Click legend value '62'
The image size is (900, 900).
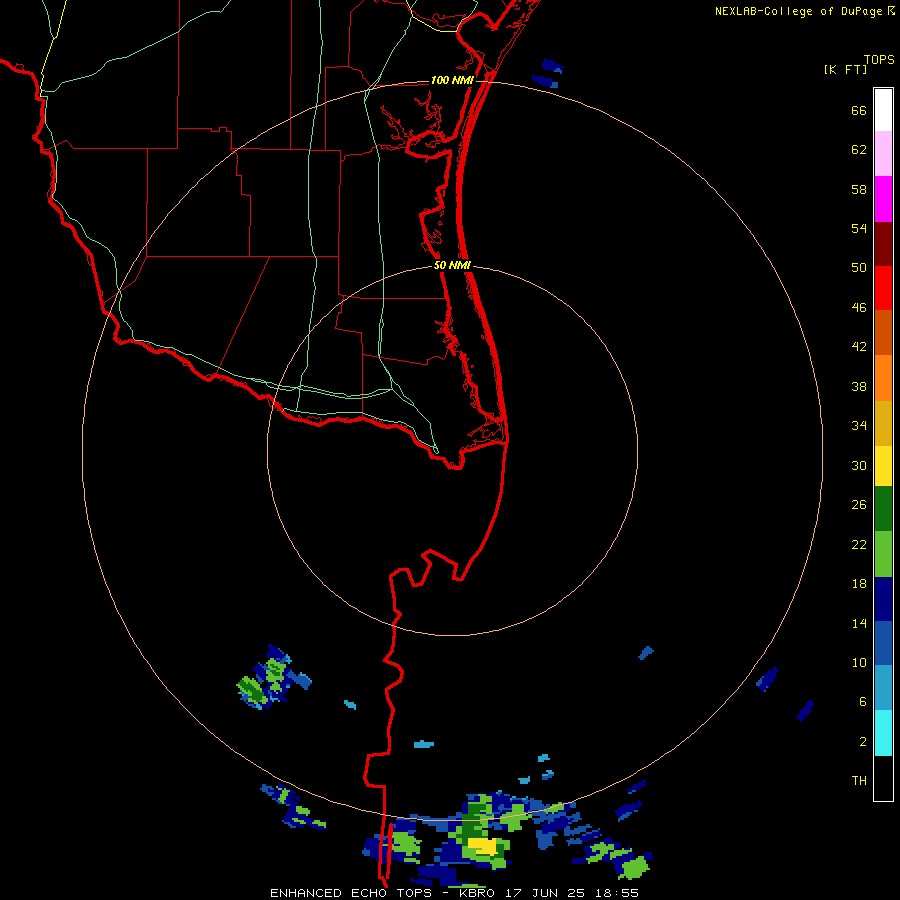click(859, 150)
